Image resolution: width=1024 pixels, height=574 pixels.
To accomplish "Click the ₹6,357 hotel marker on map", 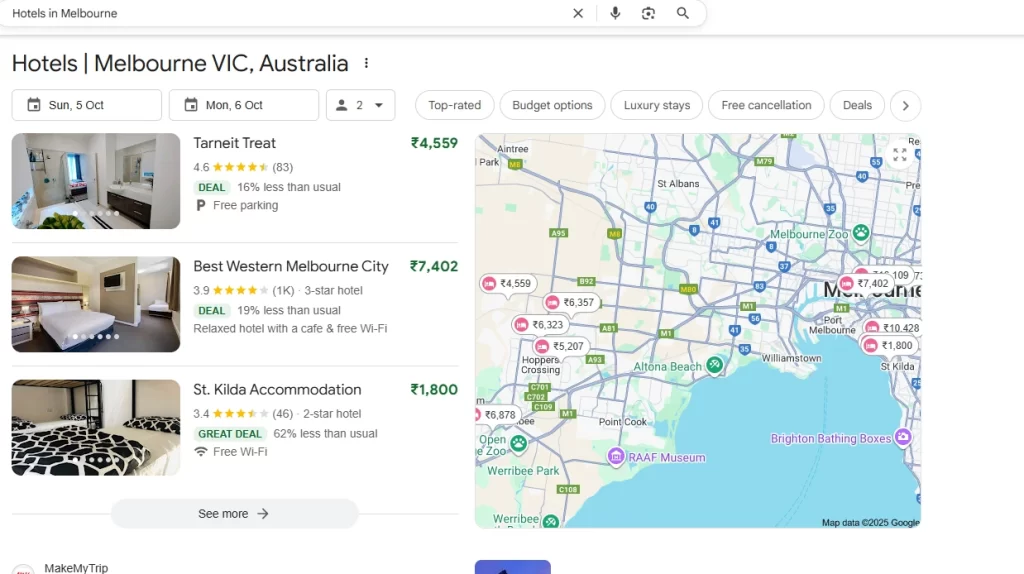I will (x=570, y=302).
